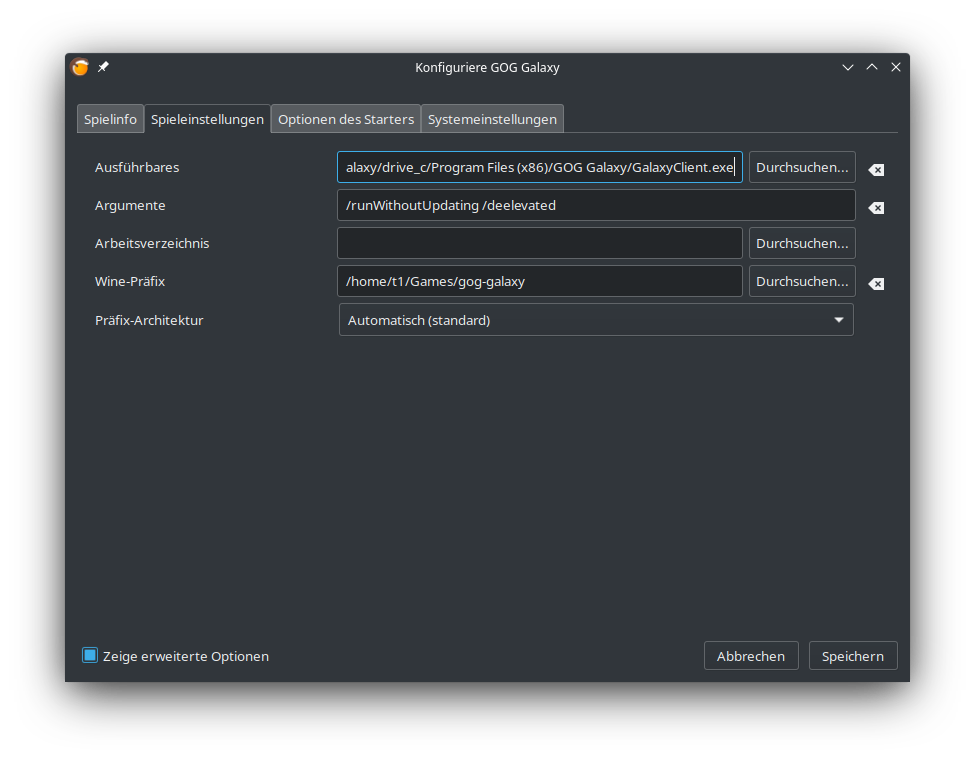Click the Abbrechen button
This screenshot has width=975, height=759.
coord(751,656)
